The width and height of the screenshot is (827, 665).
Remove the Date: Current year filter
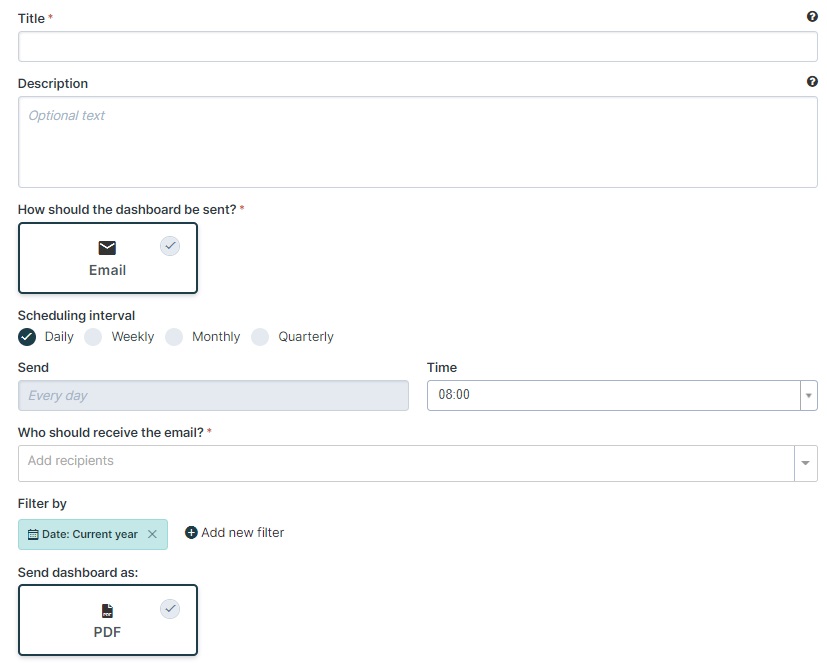(152, 534)
